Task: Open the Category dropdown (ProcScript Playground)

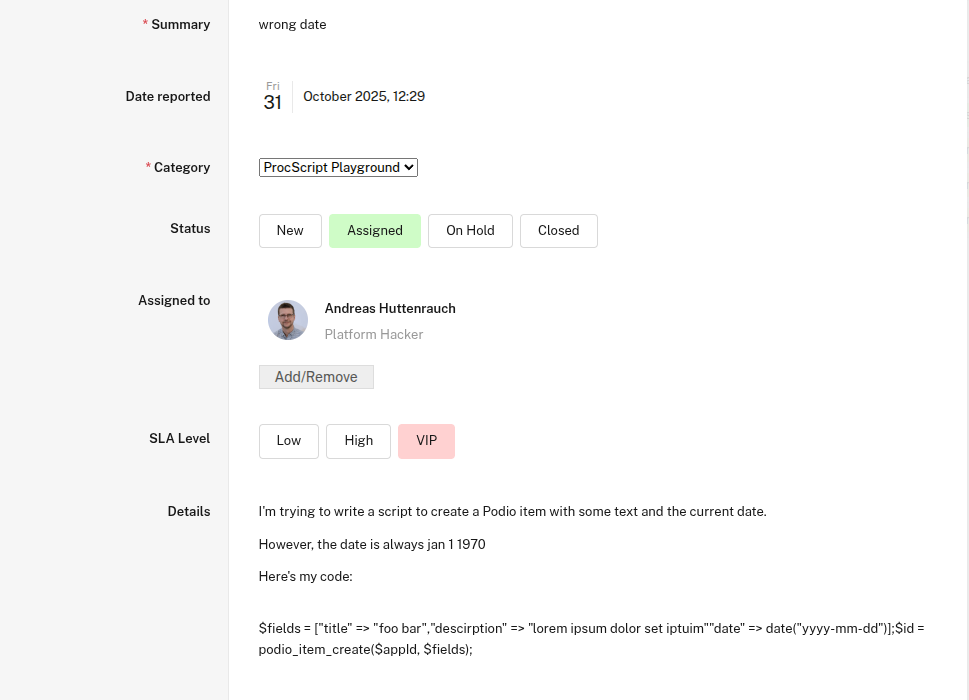Action: point(338,168)
